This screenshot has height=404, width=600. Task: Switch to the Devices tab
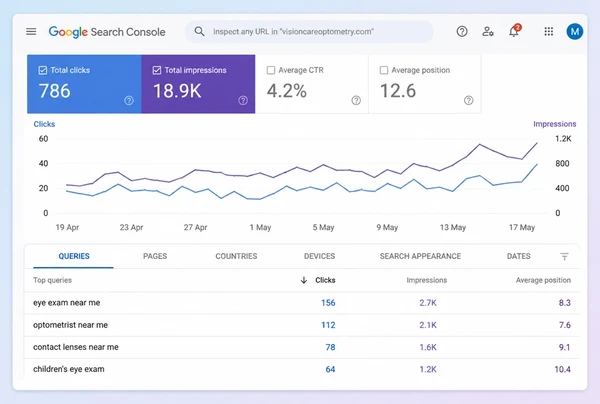pos(320,256)
